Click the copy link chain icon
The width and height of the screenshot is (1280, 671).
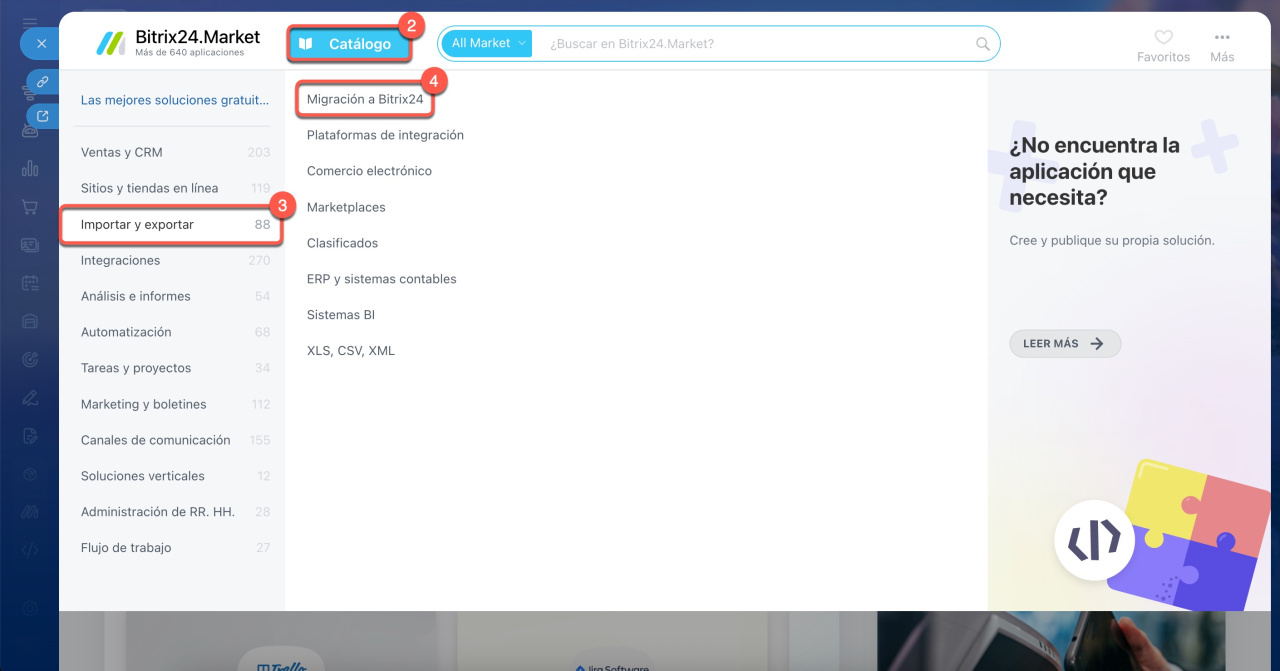click(43, 82)
